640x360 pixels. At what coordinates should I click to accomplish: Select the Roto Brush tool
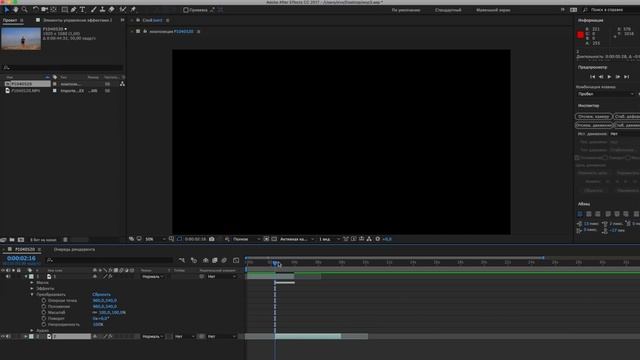pyautogui.click(x=123, y=9)
